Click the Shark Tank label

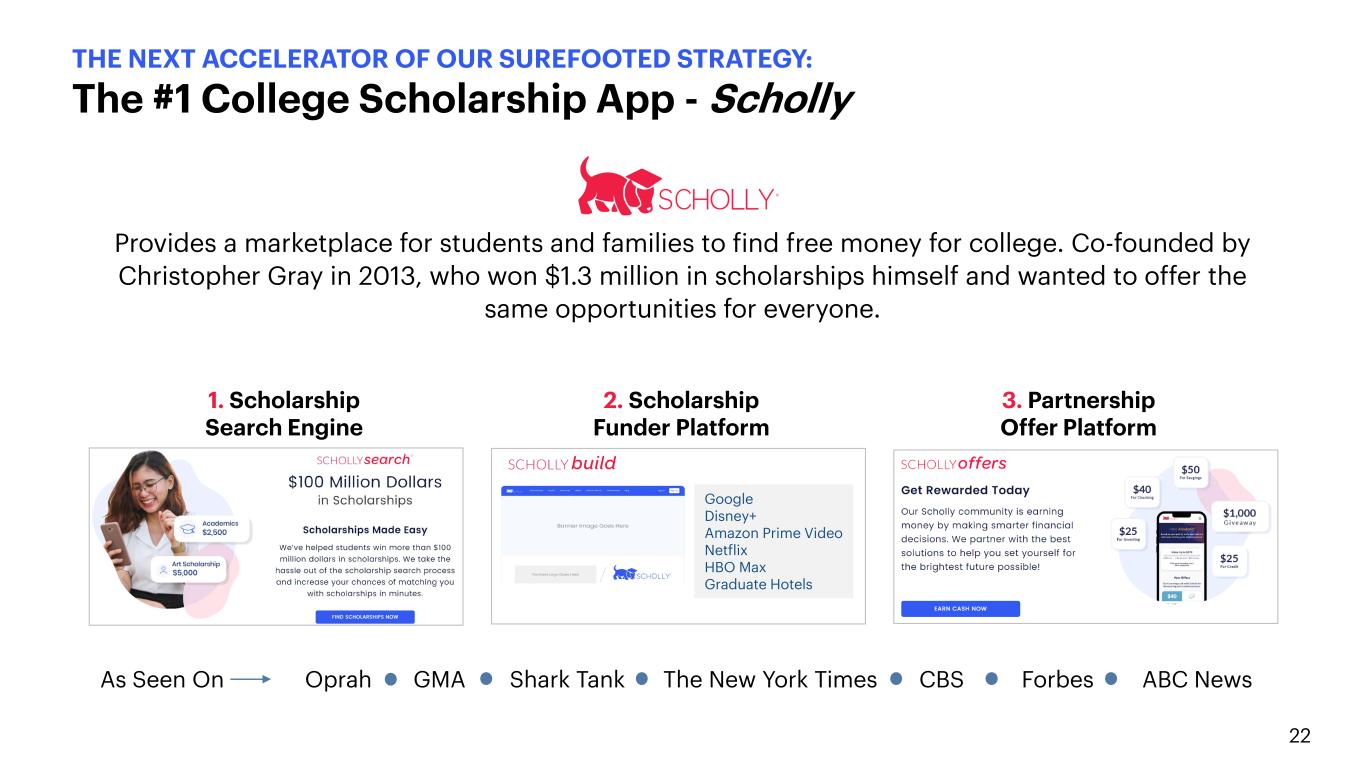pyautogui.click(x=566, y=680)
